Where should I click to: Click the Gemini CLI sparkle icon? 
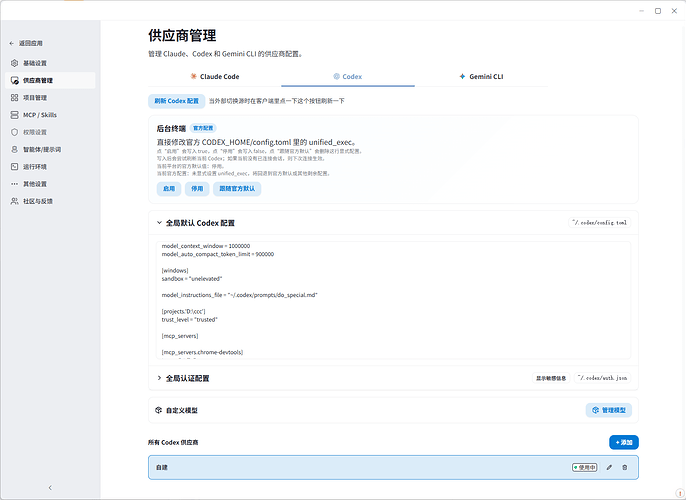(462, 76)
